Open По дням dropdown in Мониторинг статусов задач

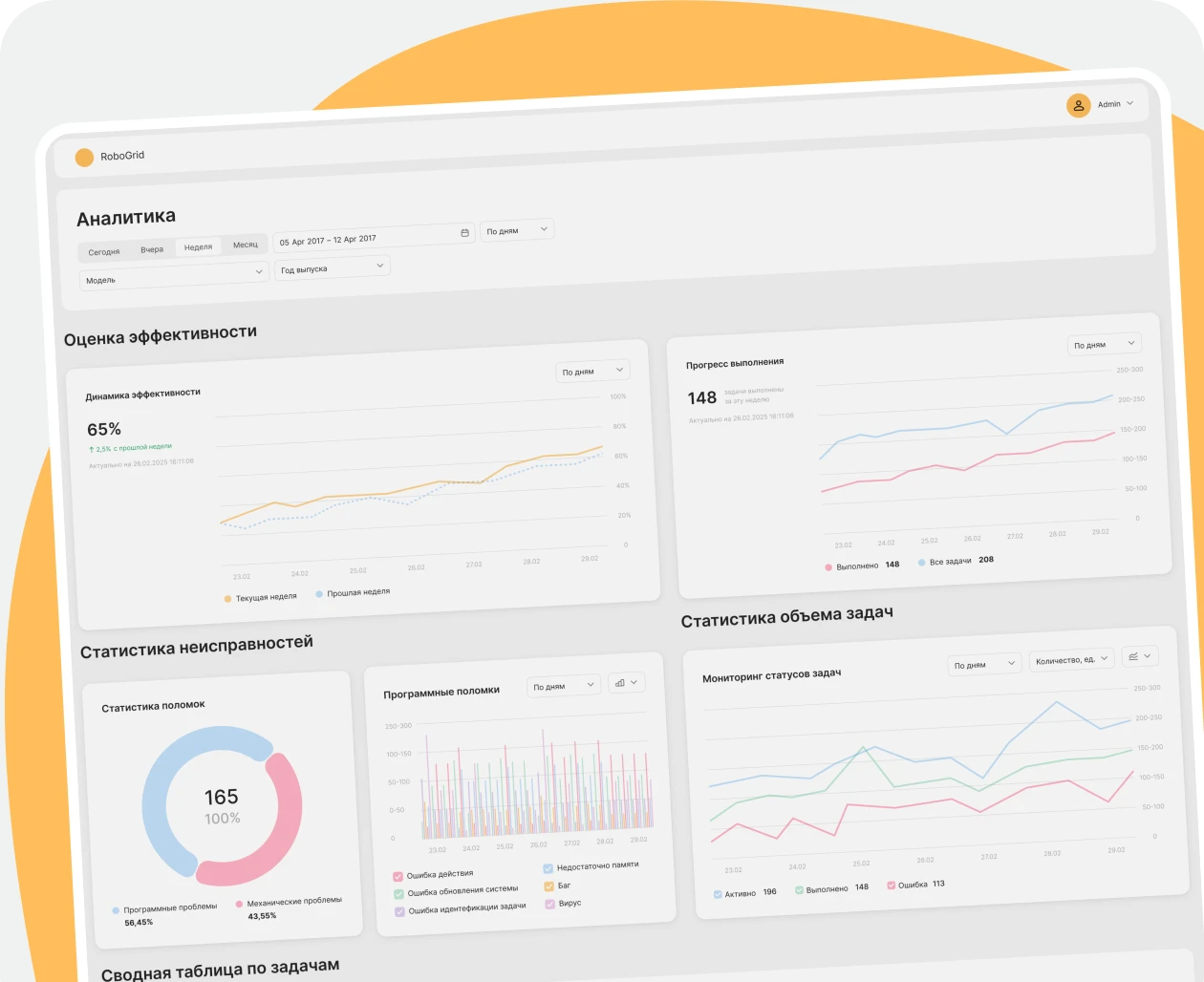985,664
